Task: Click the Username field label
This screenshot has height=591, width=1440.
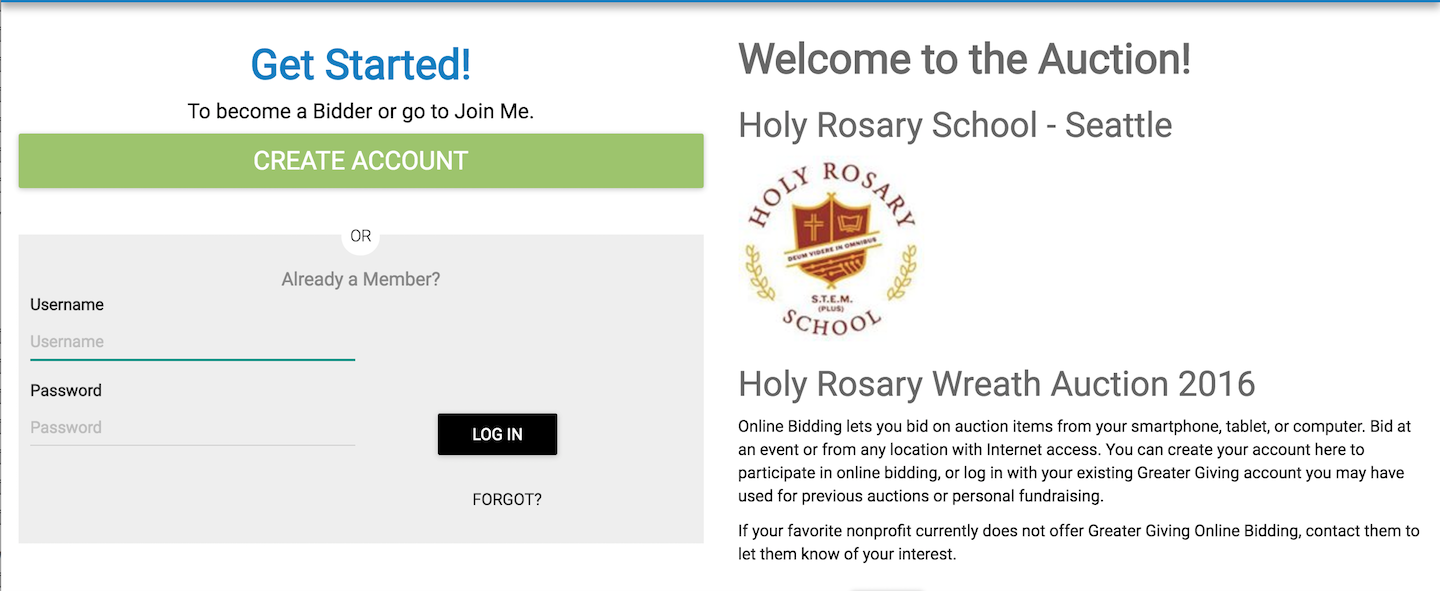Action: point(67,305)
